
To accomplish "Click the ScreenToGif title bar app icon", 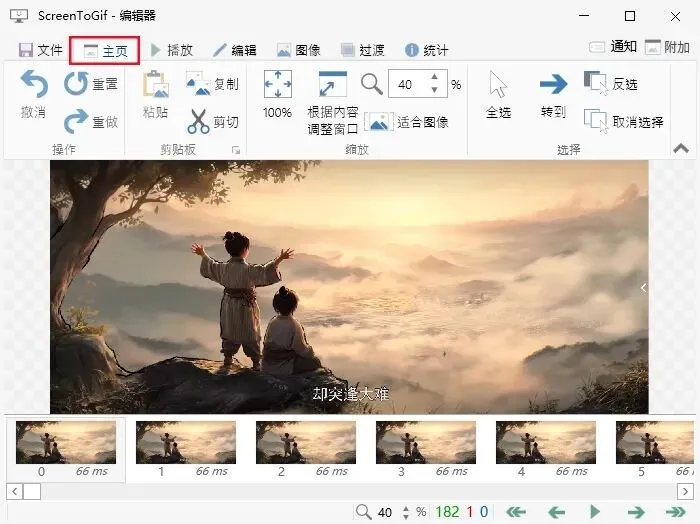I will (x=19, y=16).
